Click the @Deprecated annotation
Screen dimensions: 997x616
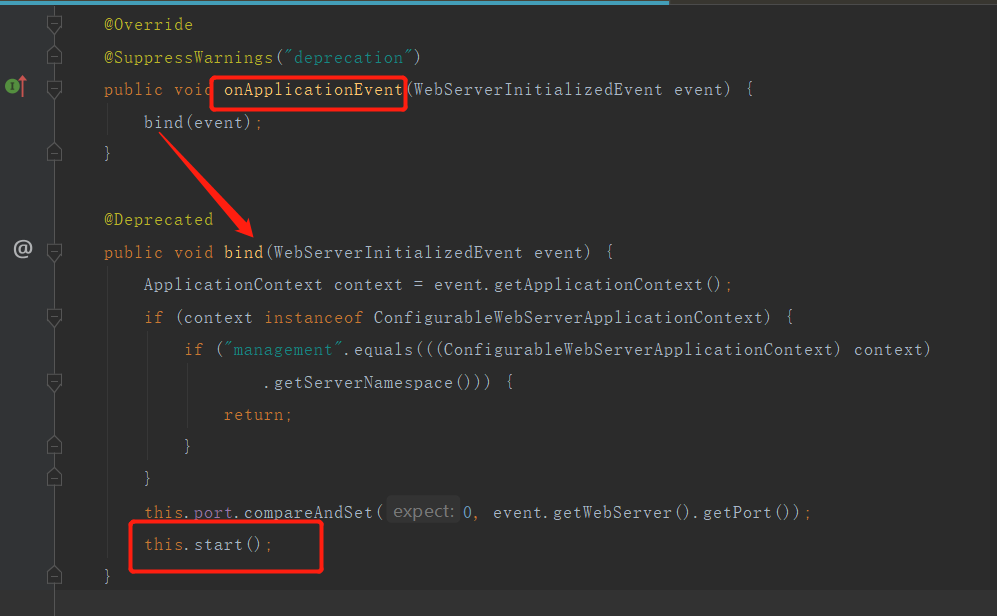[x=158, y=219]
